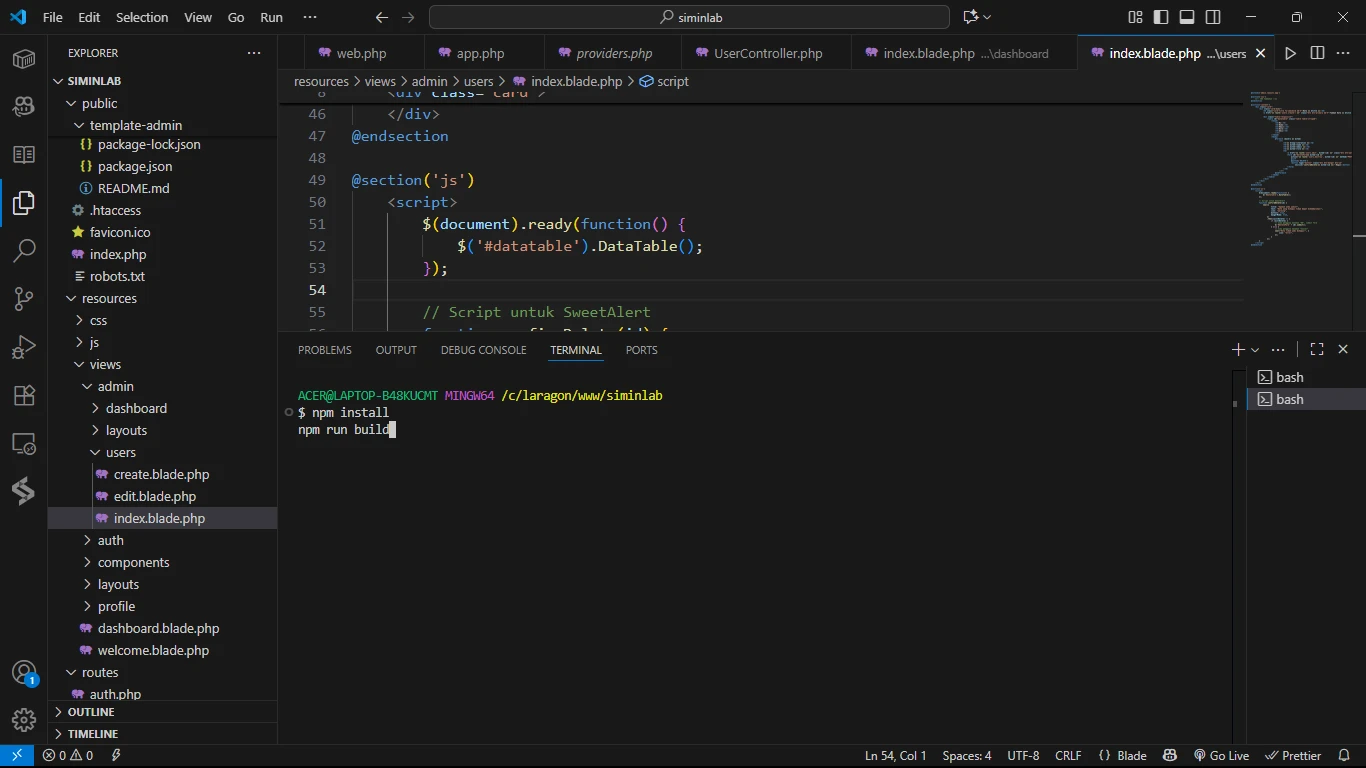Toggle the bottom panel layout button
Image resolution: width=1366 pixels, height=768 pixels.
pyautogui.click(x=1187, y=17)
